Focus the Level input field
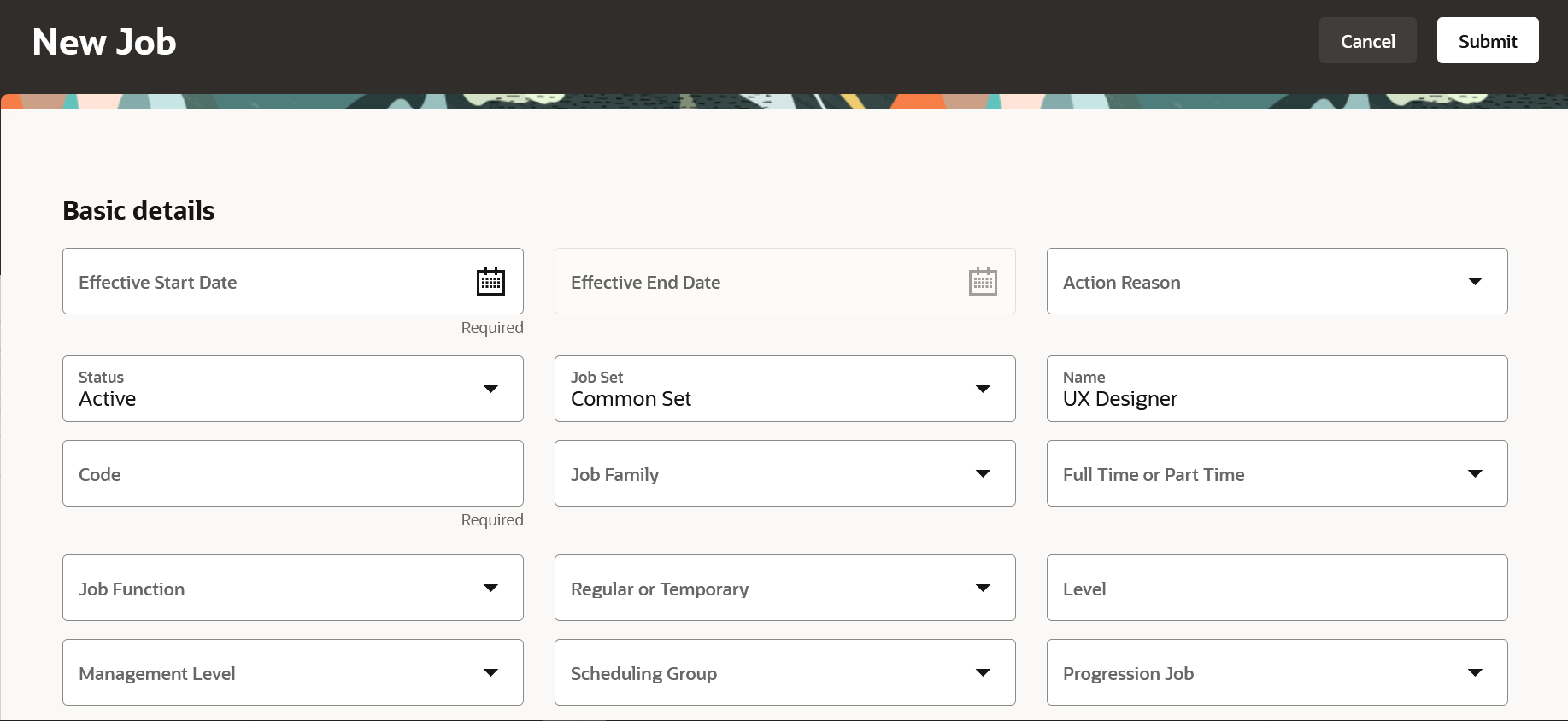The image size is (1568, 721). (1277, 588)
